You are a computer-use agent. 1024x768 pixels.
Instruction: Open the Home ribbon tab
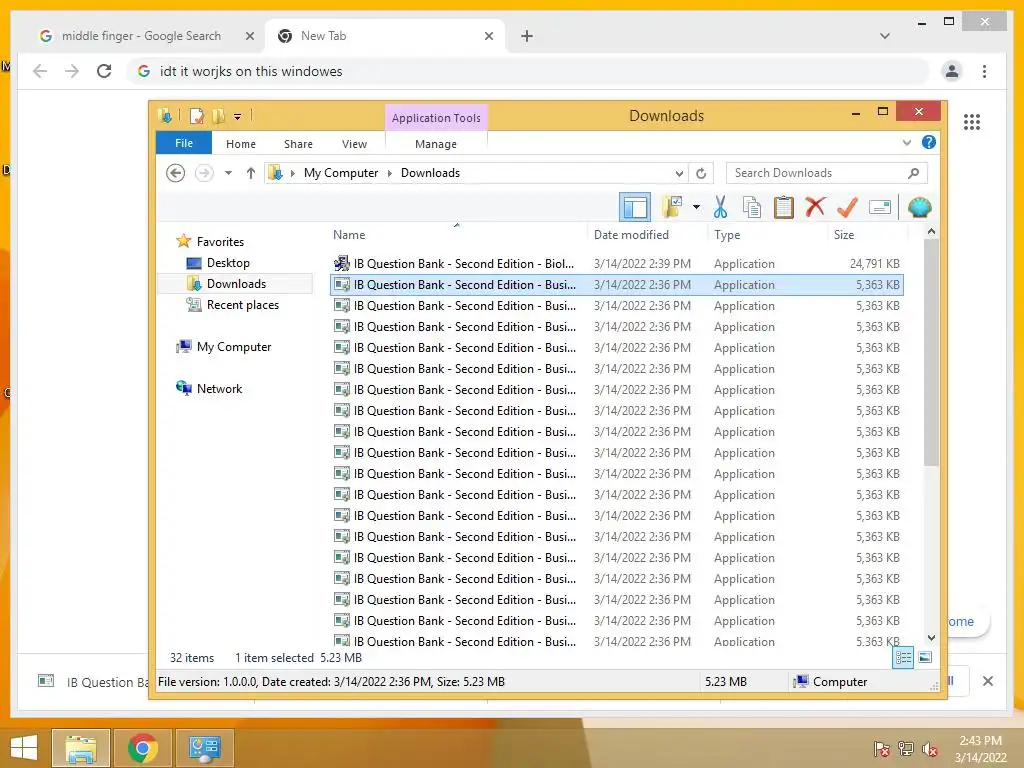pyautogui.click(x=240, y=144)
